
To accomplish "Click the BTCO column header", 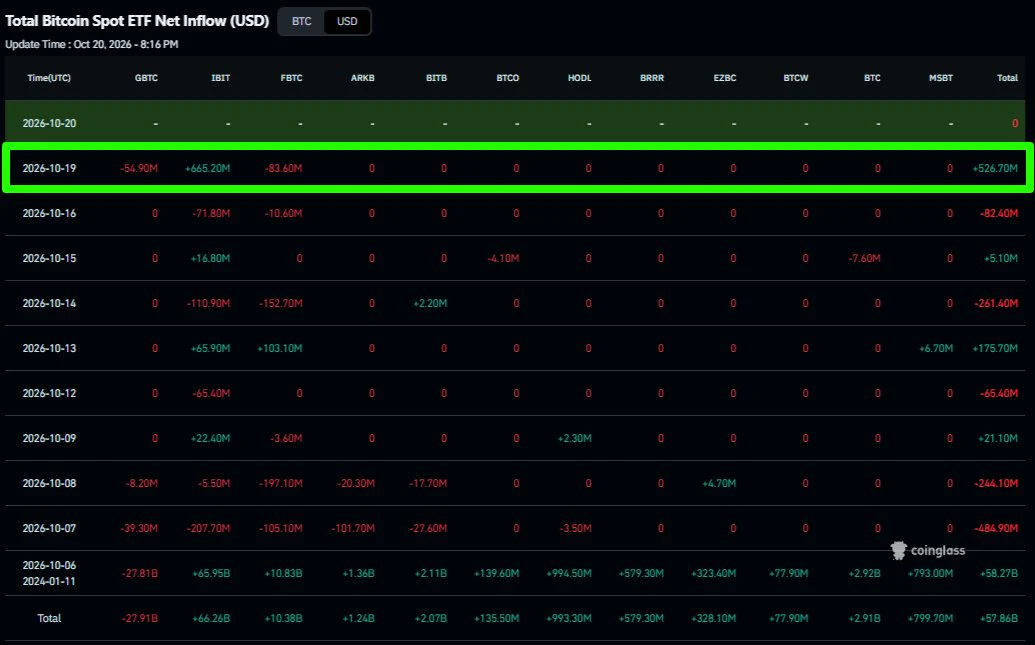I will pos(508,78).
